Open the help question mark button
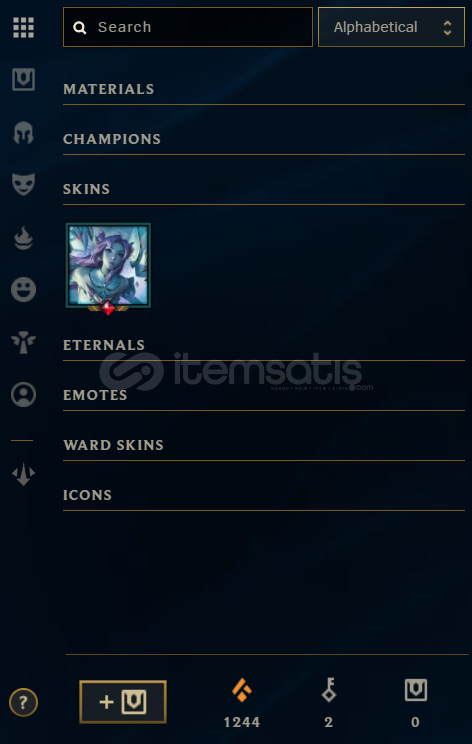Viewport: 472px width, 744px height. (23, 702)
